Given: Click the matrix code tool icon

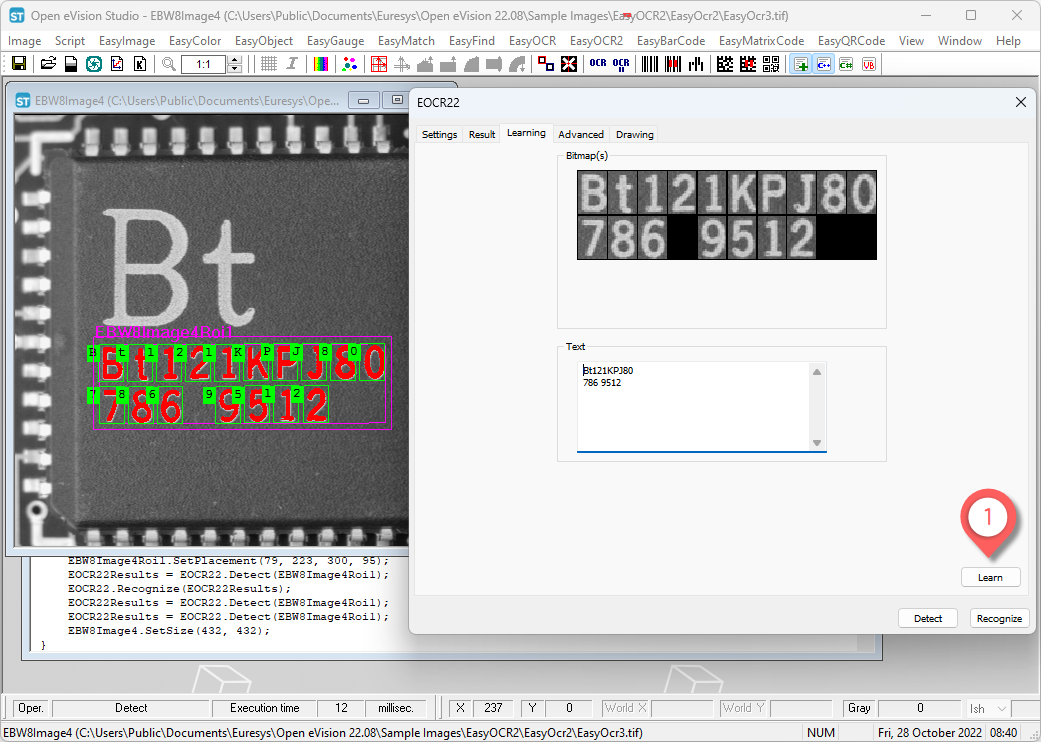Looking at the screenshot, I should [x=725, y=64].
